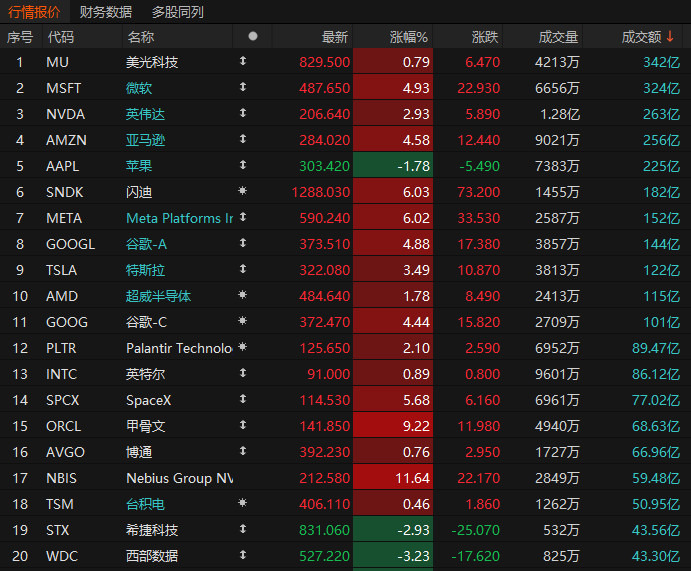Screen dimensions: 691x571
Task: Select the TSLA 特斯拉 row
Action: pos(346,270)
